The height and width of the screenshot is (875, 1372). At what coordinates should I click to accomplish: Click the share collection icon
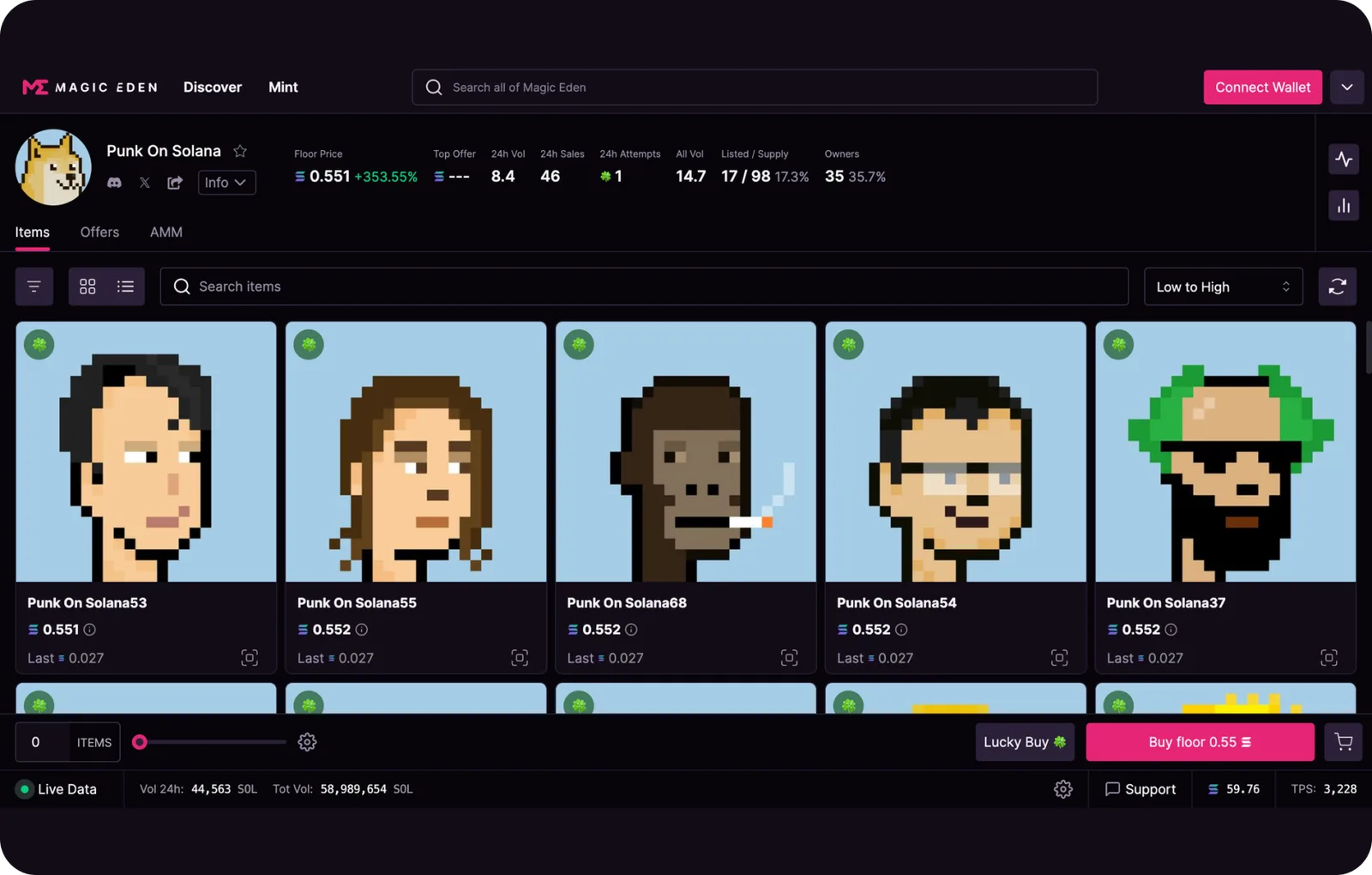[175, 183]
